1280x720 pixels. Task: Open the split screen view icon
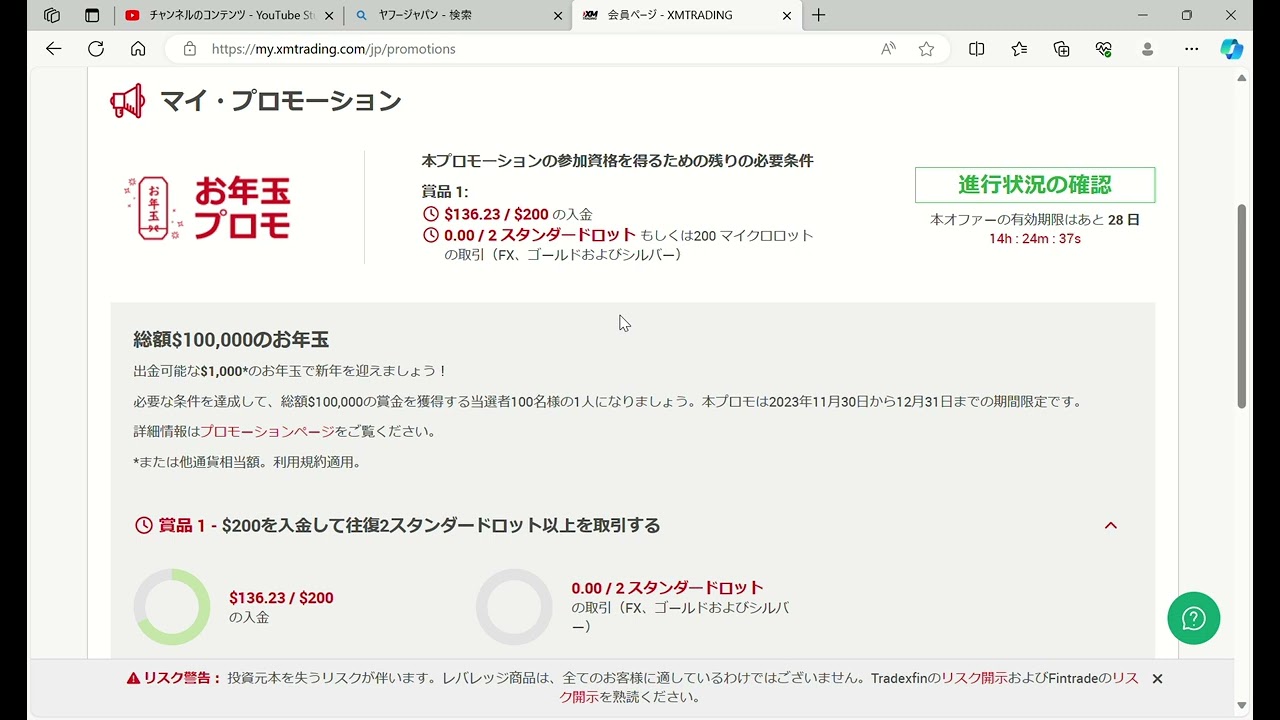click(x=977, y=49)
